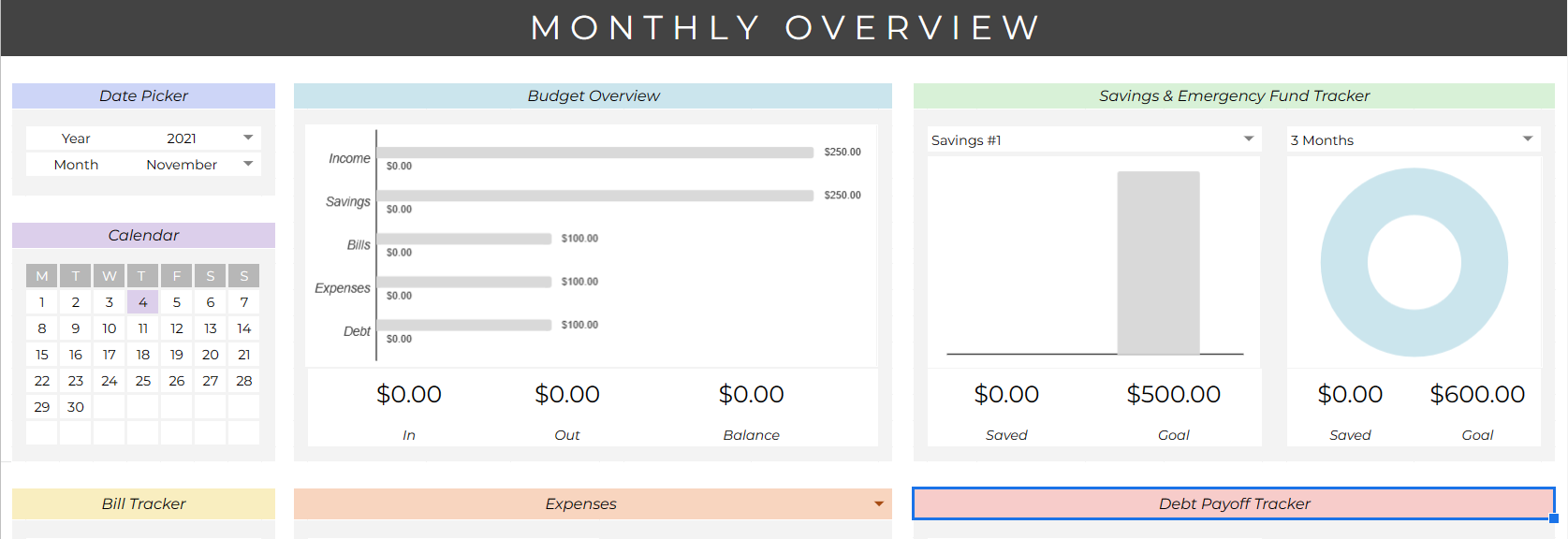Expand the 3 Months dropdown
1568x539 pixels.
[1527, 139]
